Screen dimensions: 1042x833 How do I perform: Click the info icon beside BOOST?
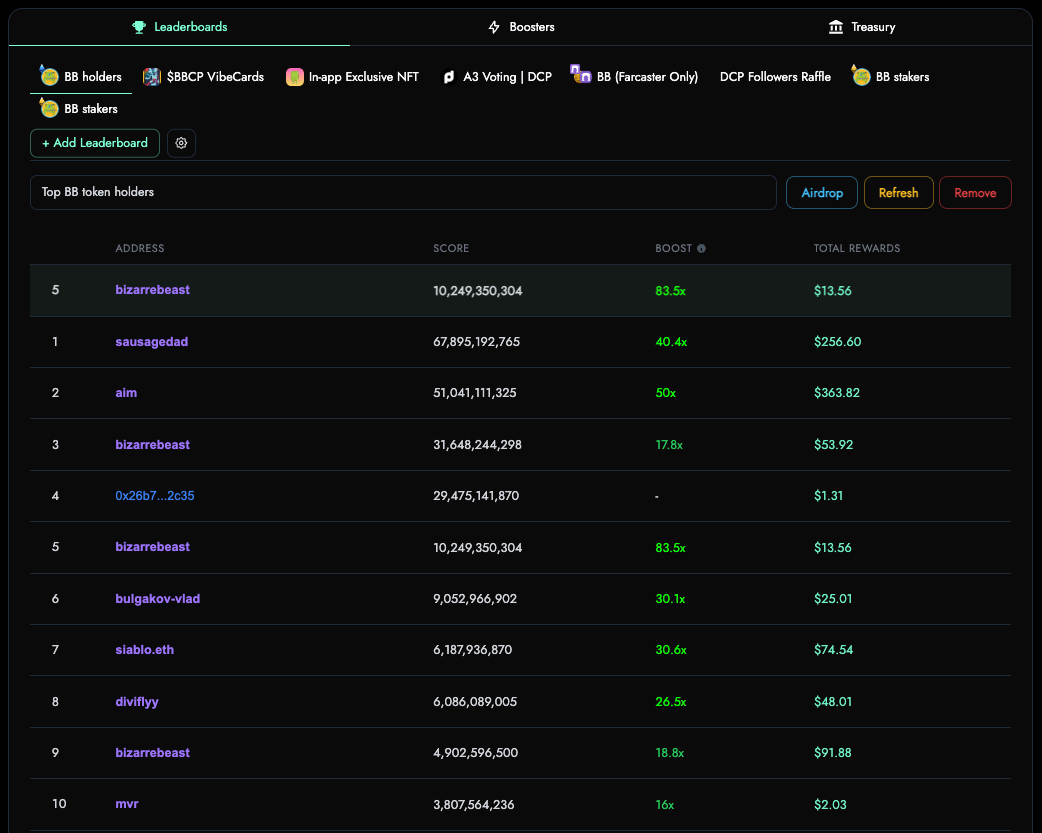701,249
